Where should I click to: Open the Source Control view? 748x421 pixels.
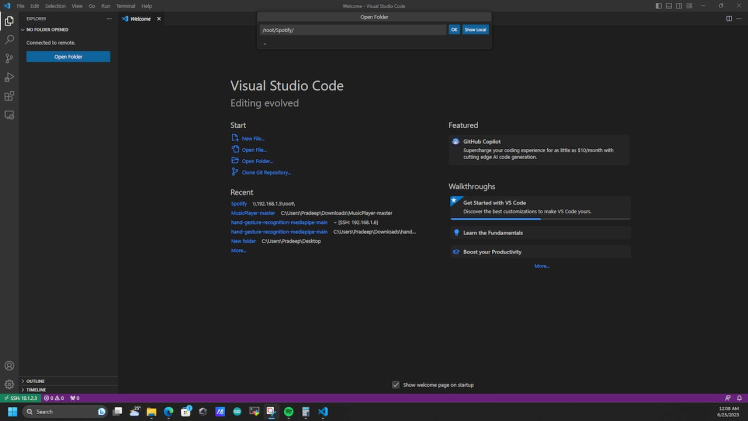click(x=9, y=58)
